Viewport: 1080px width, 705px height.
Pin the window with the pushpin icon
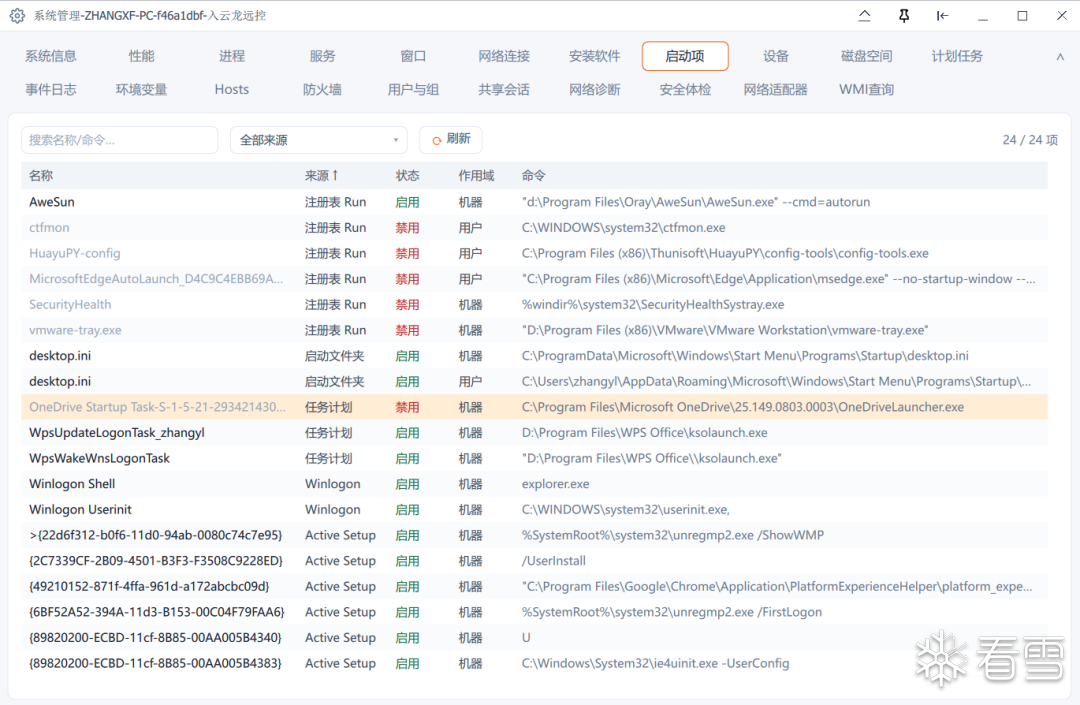[904, 15]
